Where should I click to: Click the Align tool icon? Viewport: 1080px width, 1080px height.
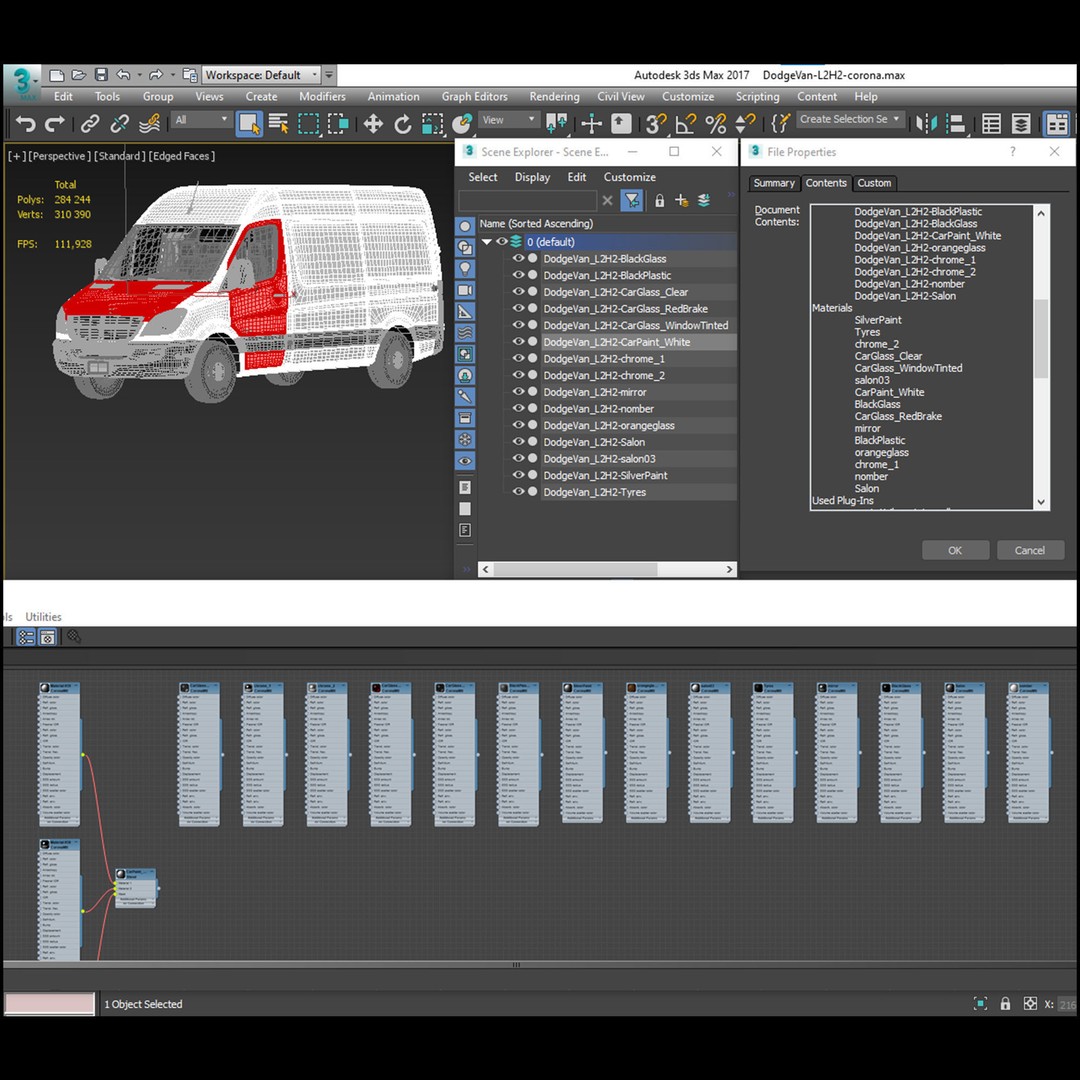coord(956,124)
